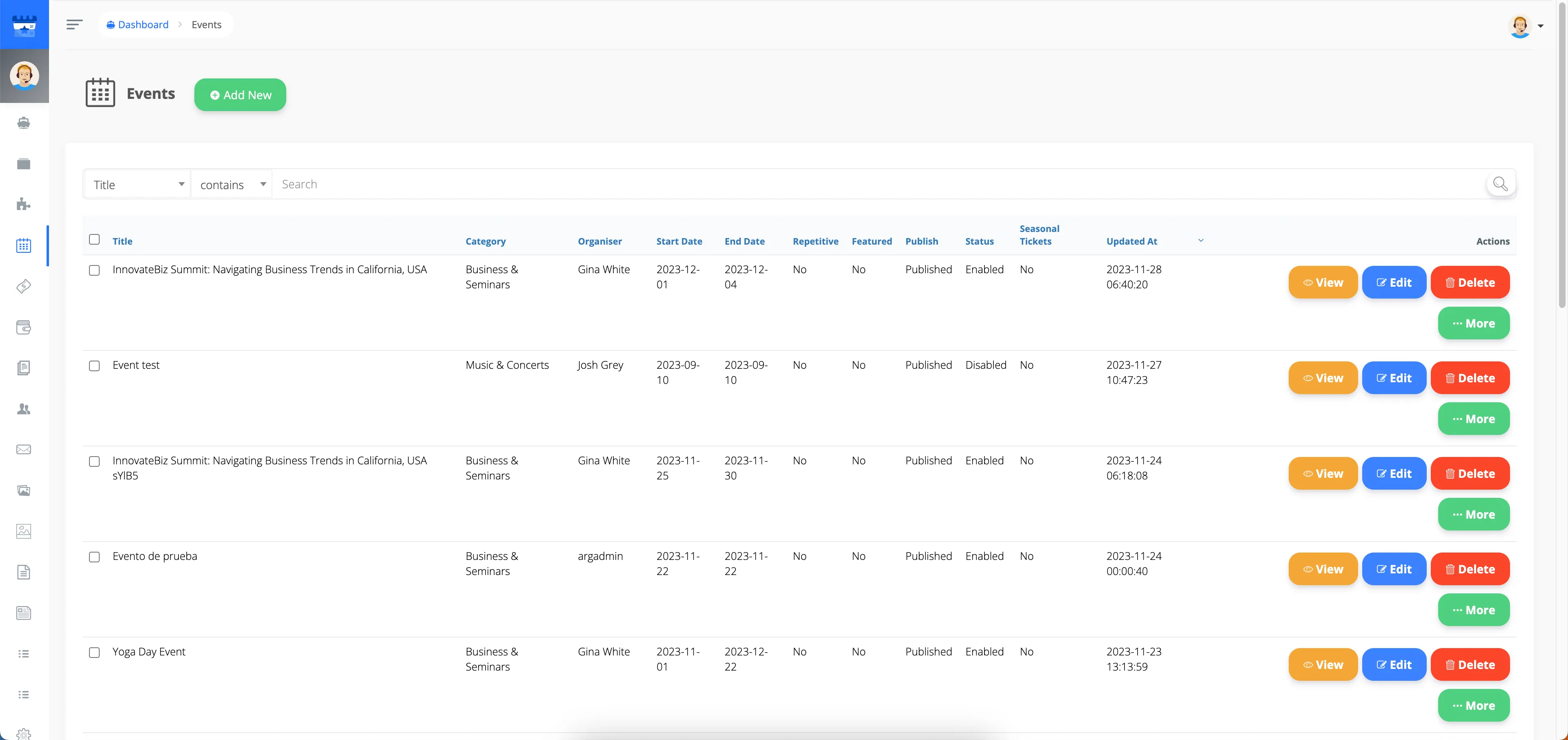Open the wallet sidebar icon
Image resolution: width=1568 pixels, height=740 pixels.
(23, 328)
